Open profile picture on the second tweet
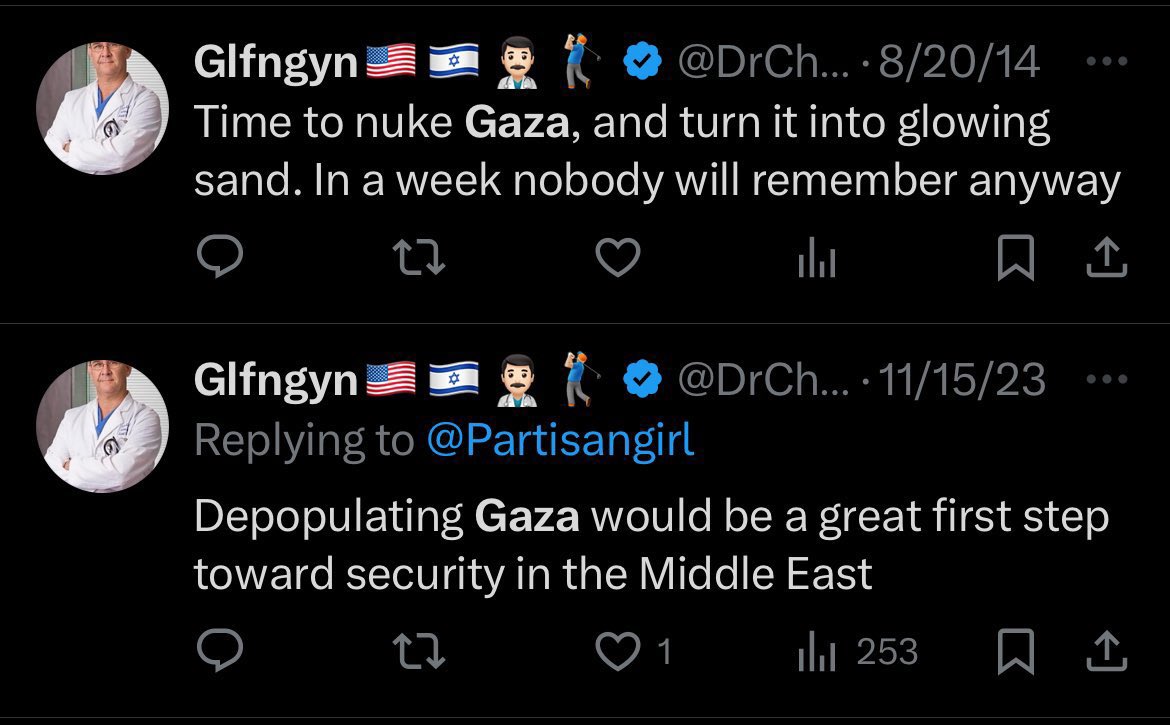The height and width of the screenshot is (725, 1170). point(102,426)
